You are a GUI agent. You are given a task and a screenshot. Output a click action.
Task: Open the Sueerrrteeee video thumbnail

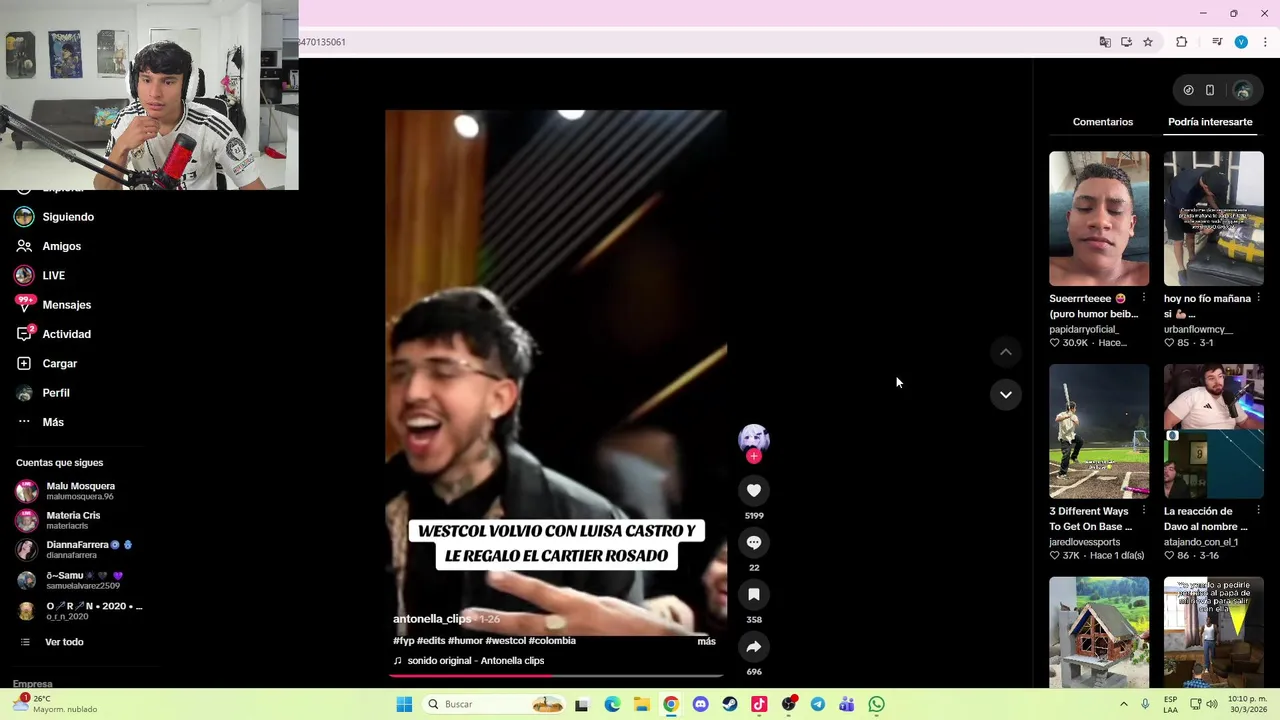(x=1099, y=218)
